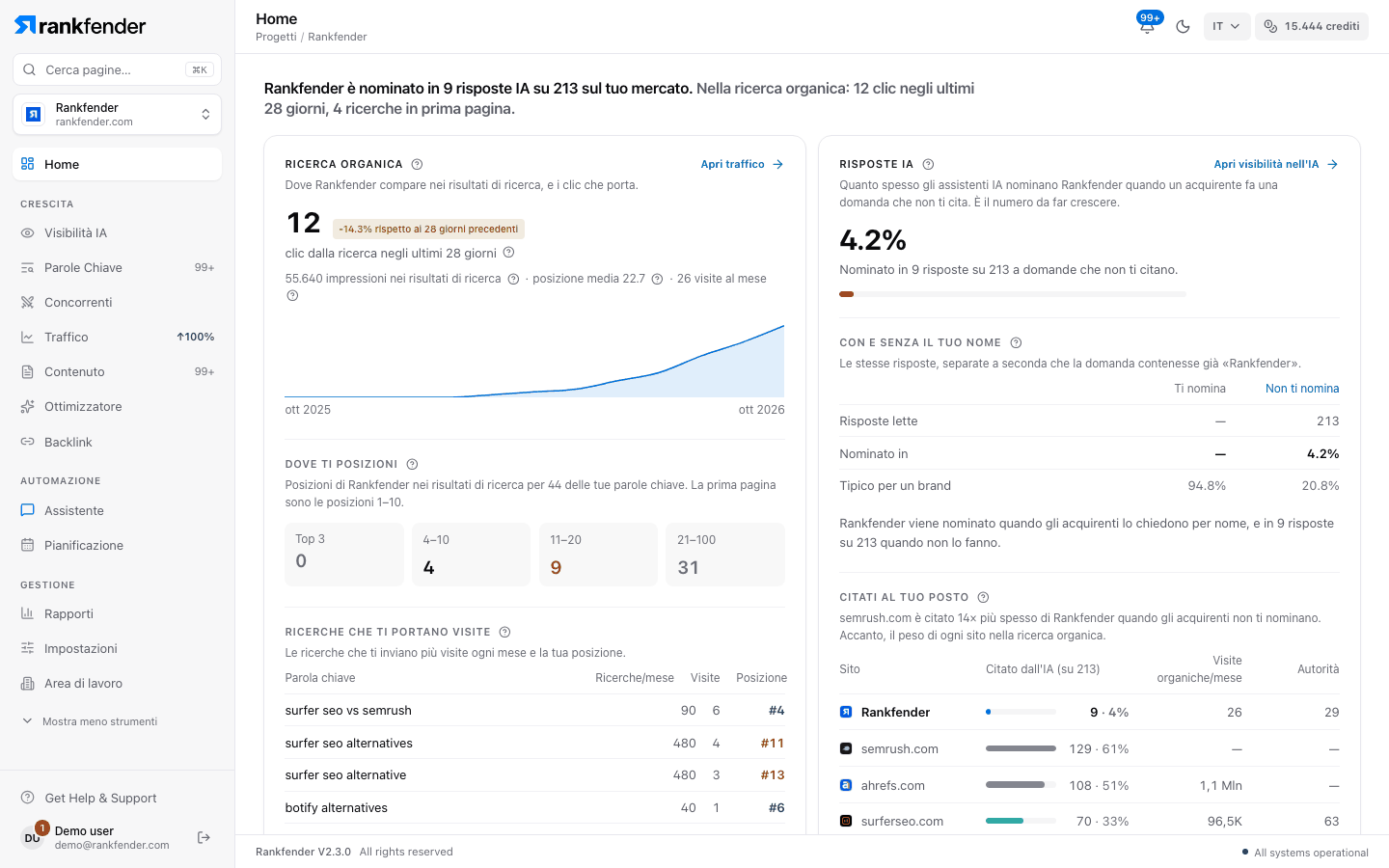Show help icon next to Ricerca Organica
The image size is (1389, 868).
point(417,164)
